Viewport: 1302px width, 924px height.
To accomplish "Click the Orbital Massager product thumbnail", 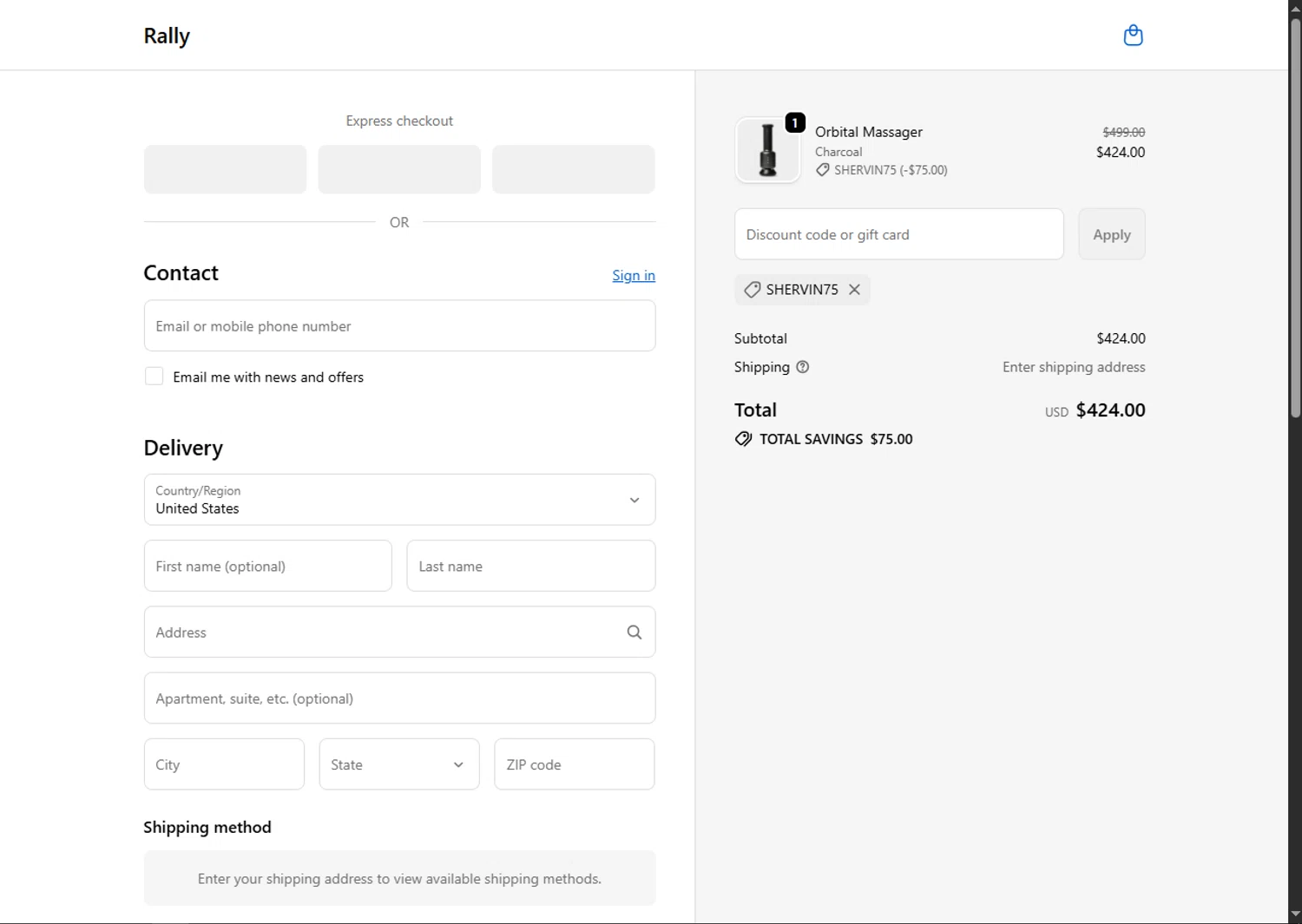I will pyautogui.click(x=767, y=150).
